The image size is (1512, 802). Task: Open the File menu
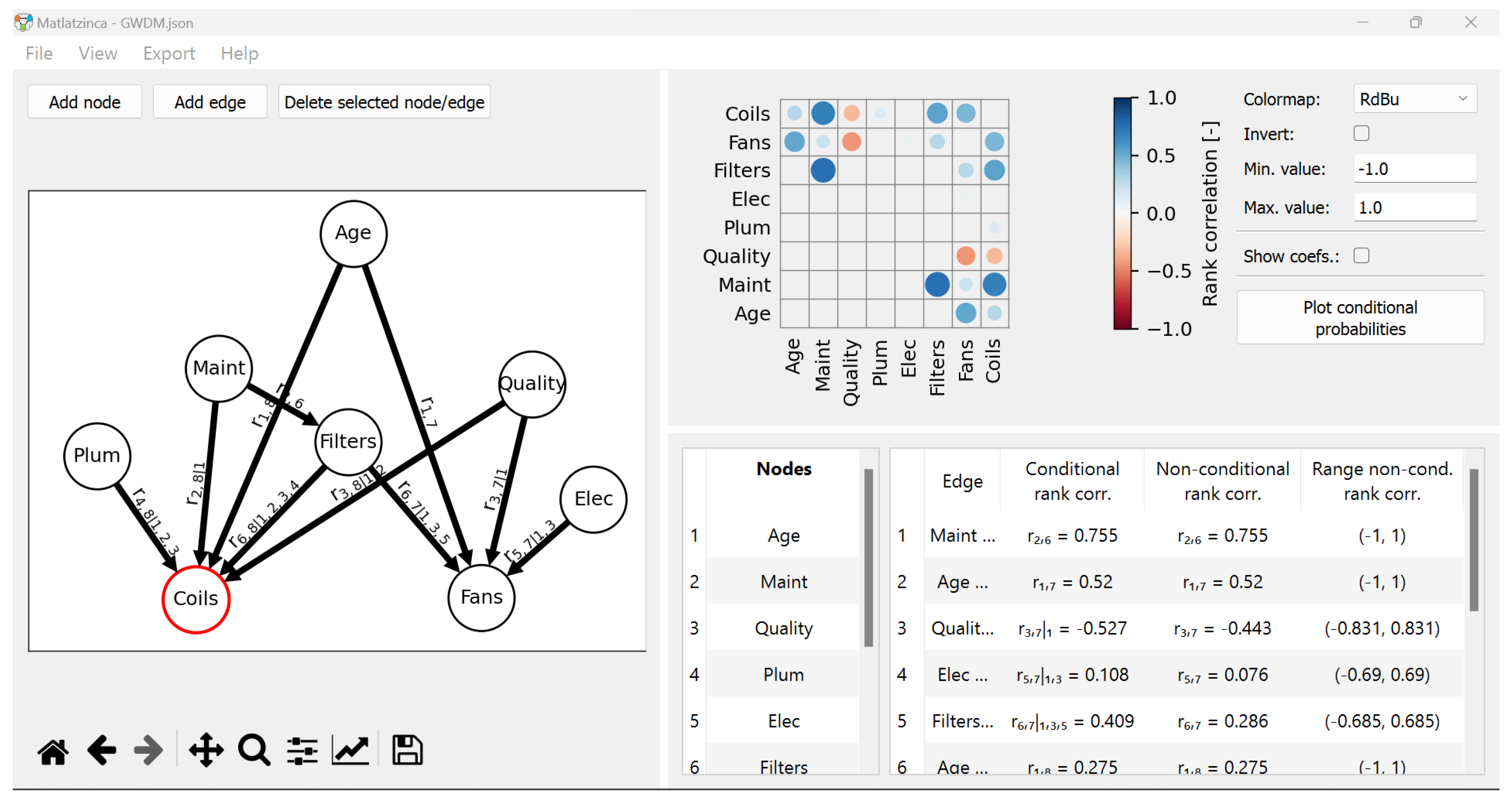[39, 53]
